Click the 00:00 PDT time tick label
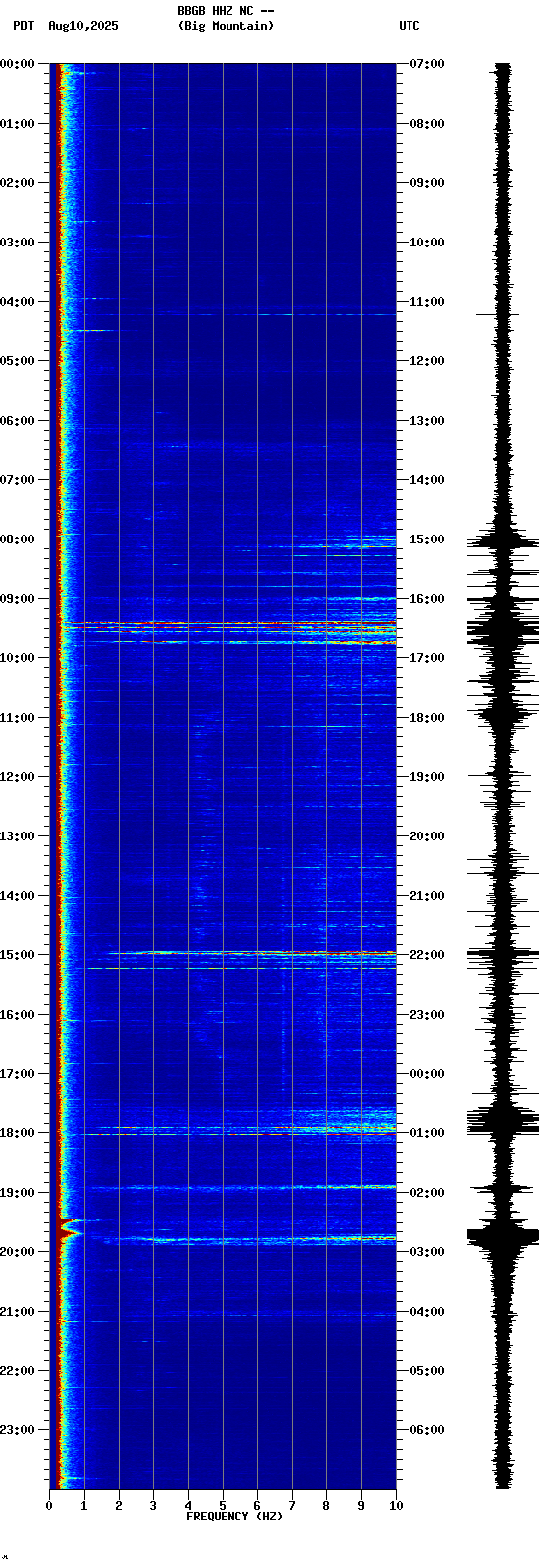546x1568 pixels. click(x=17, y=64)
